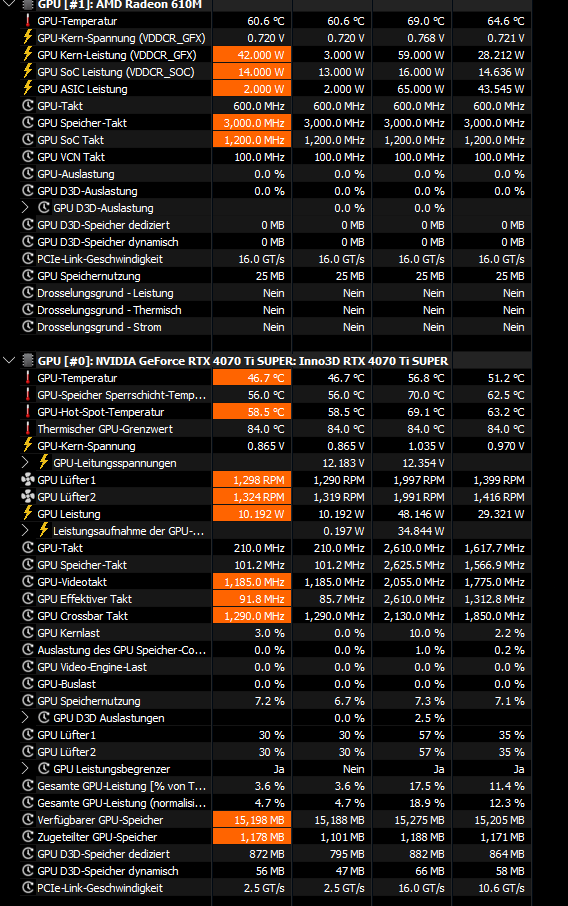Click lightning icon of GPU Kern-Leistung (VDDCR_GFX)

pos(27,54)
